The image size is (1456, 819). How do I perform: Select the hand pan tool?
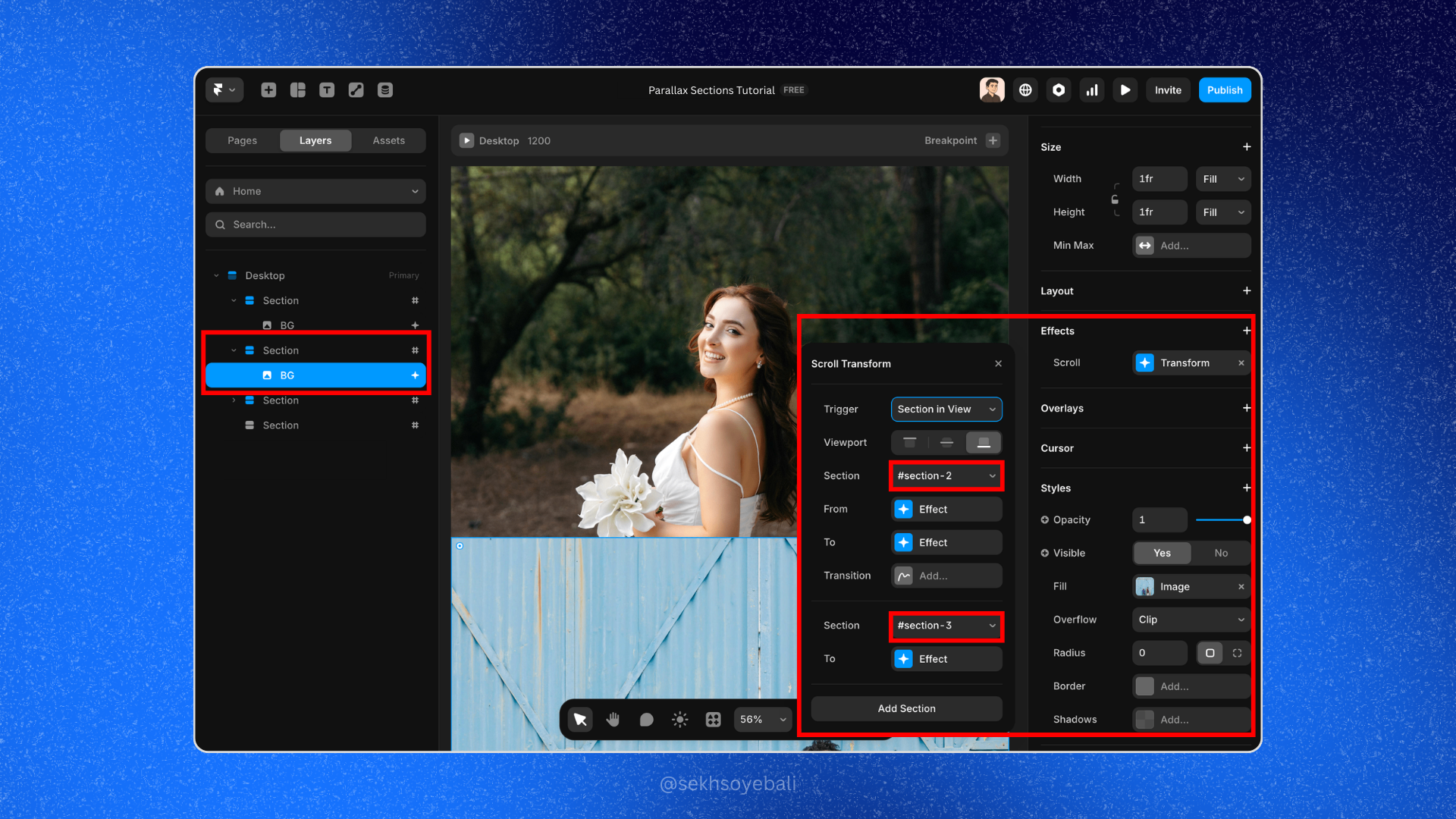coord(613,720)
